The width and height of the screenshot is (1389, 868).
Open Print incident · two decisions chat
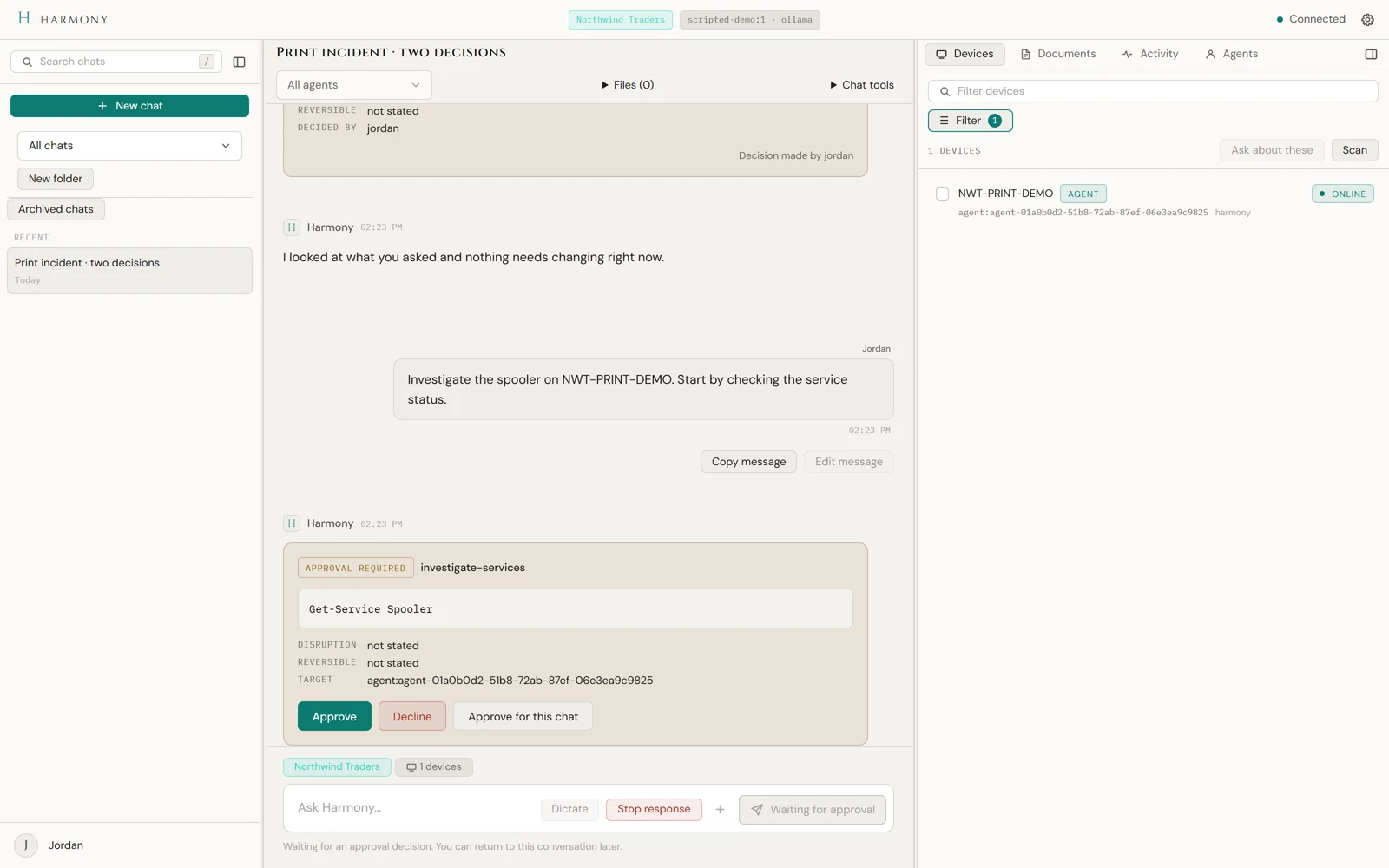[129, 271]
